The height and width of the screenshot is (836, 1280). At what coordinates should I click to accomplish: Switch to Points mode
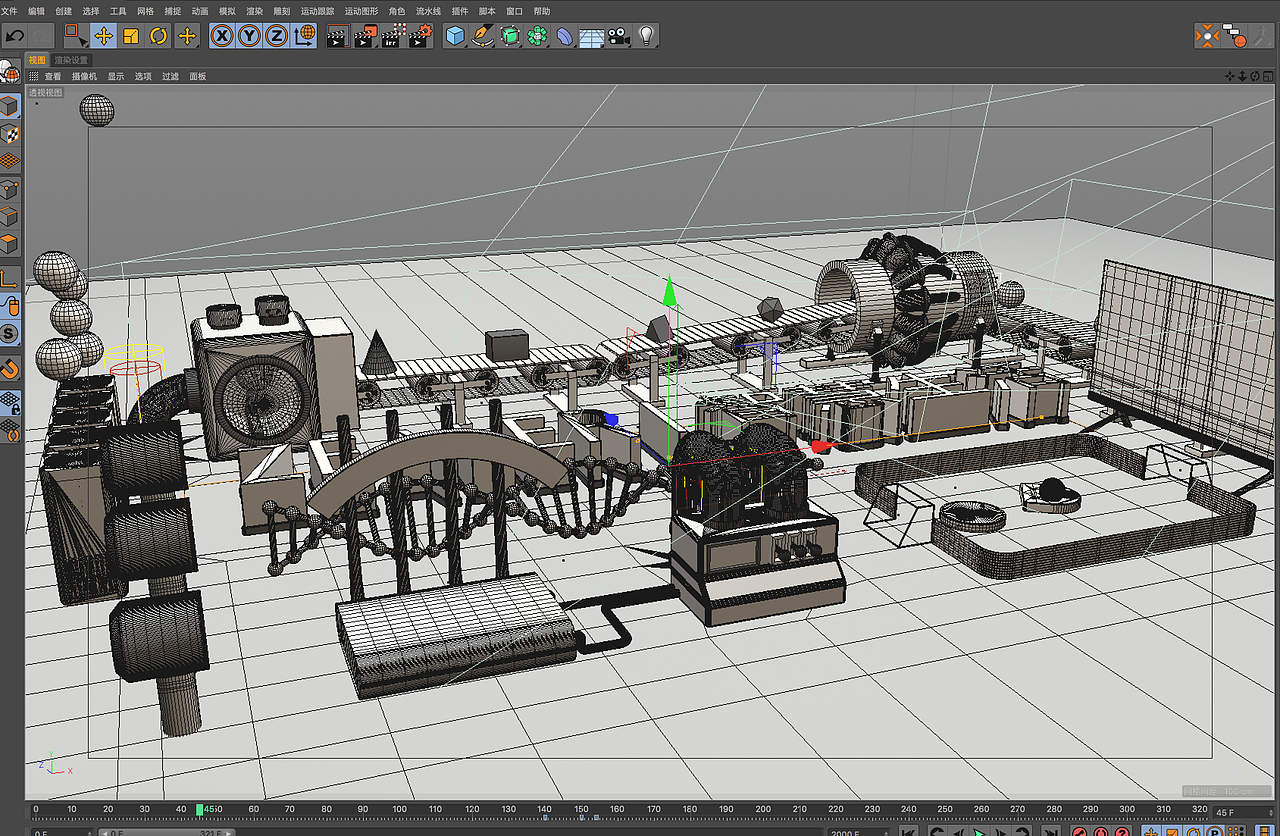(x=10, y=188)
